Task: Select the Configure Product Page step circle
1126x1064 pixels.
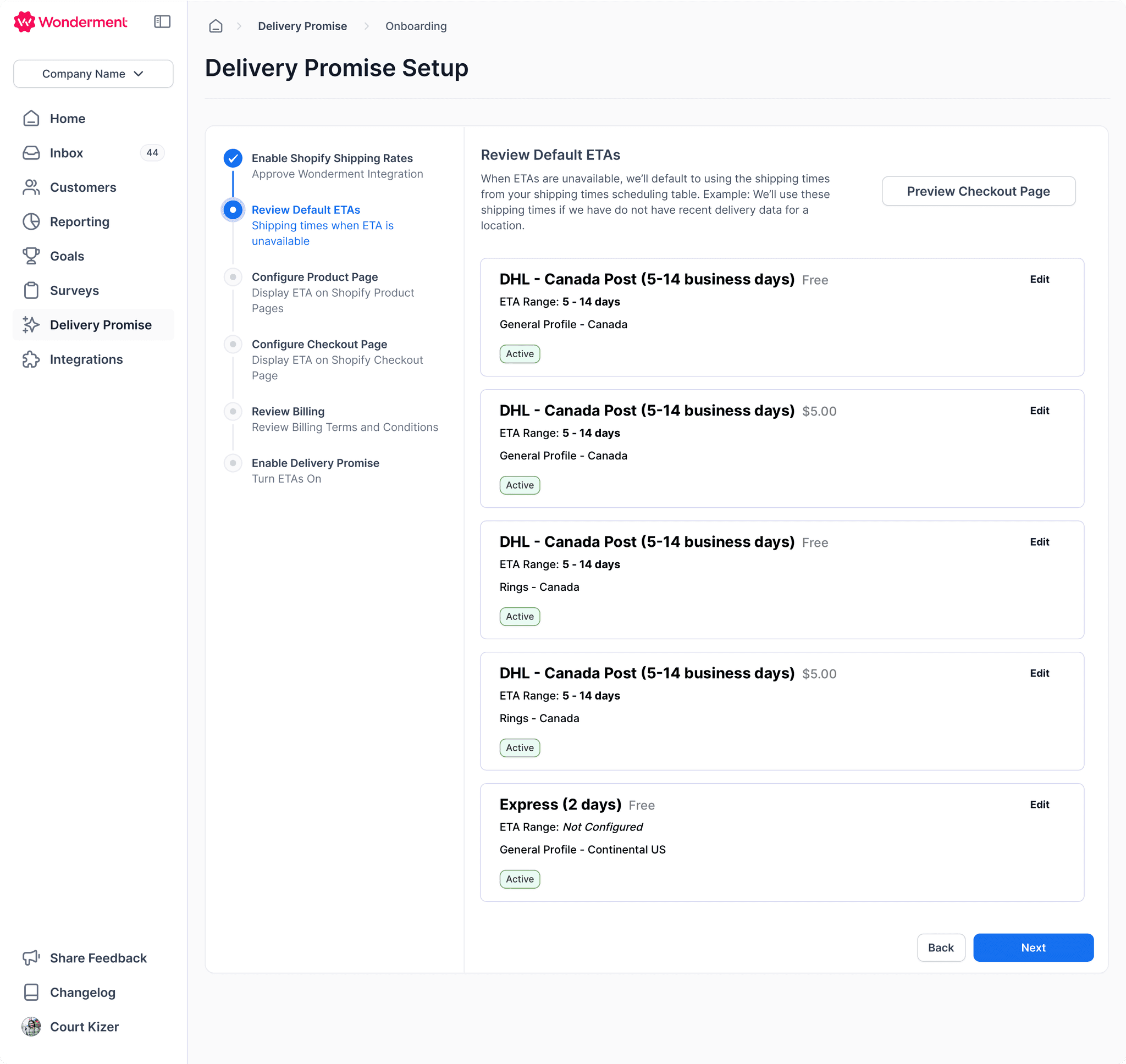Action: click(233, 277)
